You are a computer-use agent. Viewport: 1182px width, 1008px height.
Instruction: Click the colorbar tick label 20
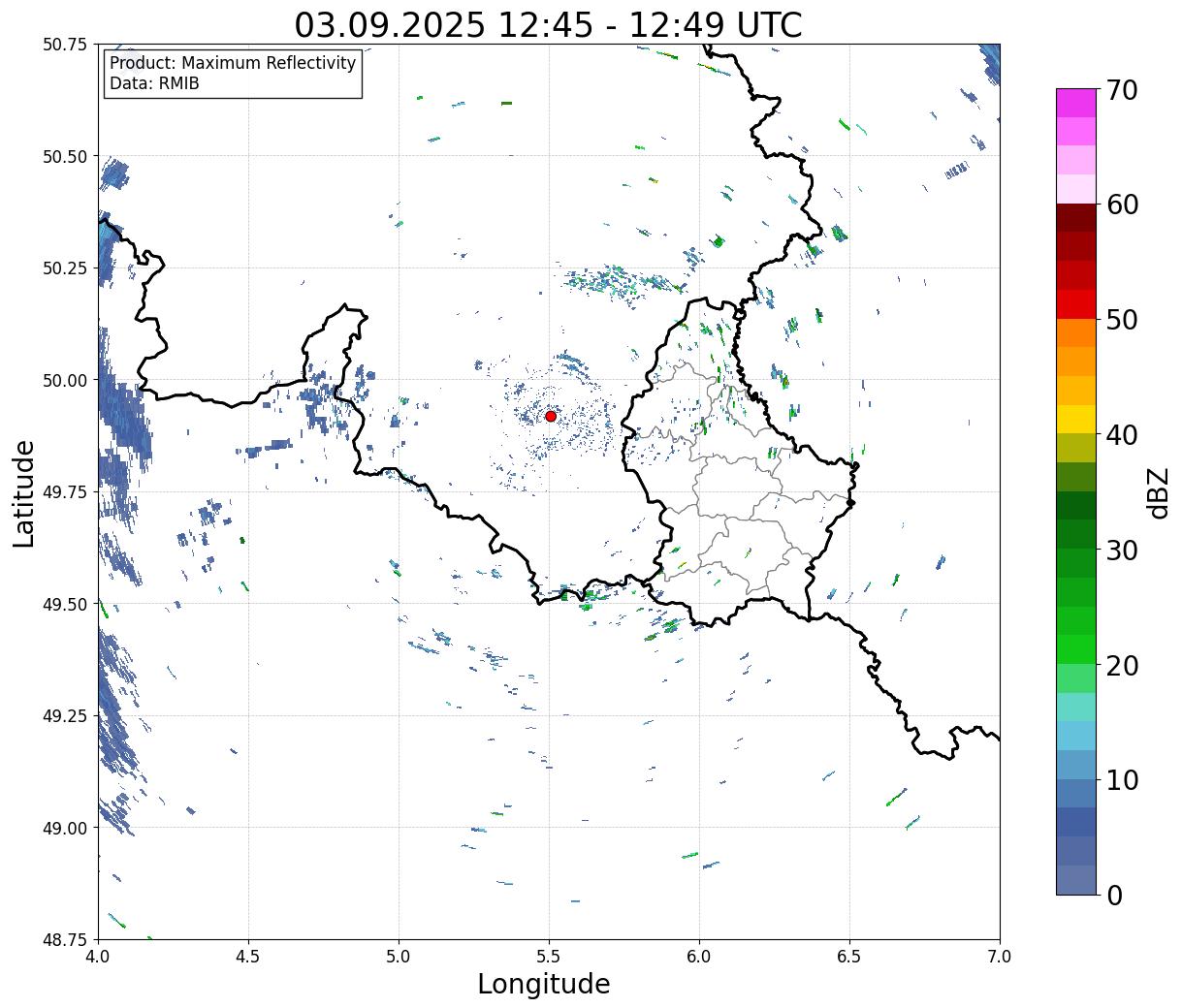point(1122,665)
